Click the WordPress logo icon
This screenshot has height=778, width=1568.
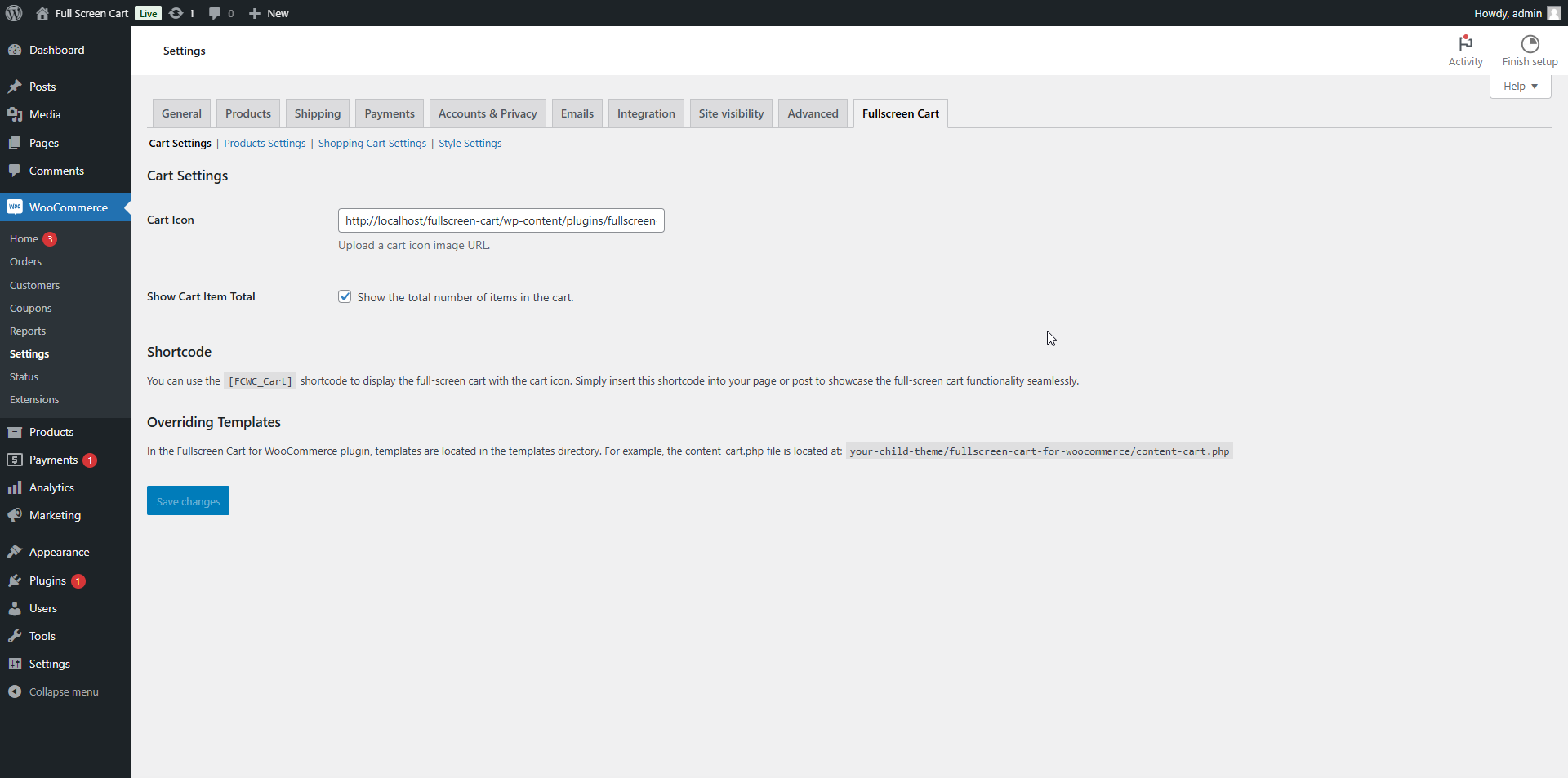pos(14,13)
